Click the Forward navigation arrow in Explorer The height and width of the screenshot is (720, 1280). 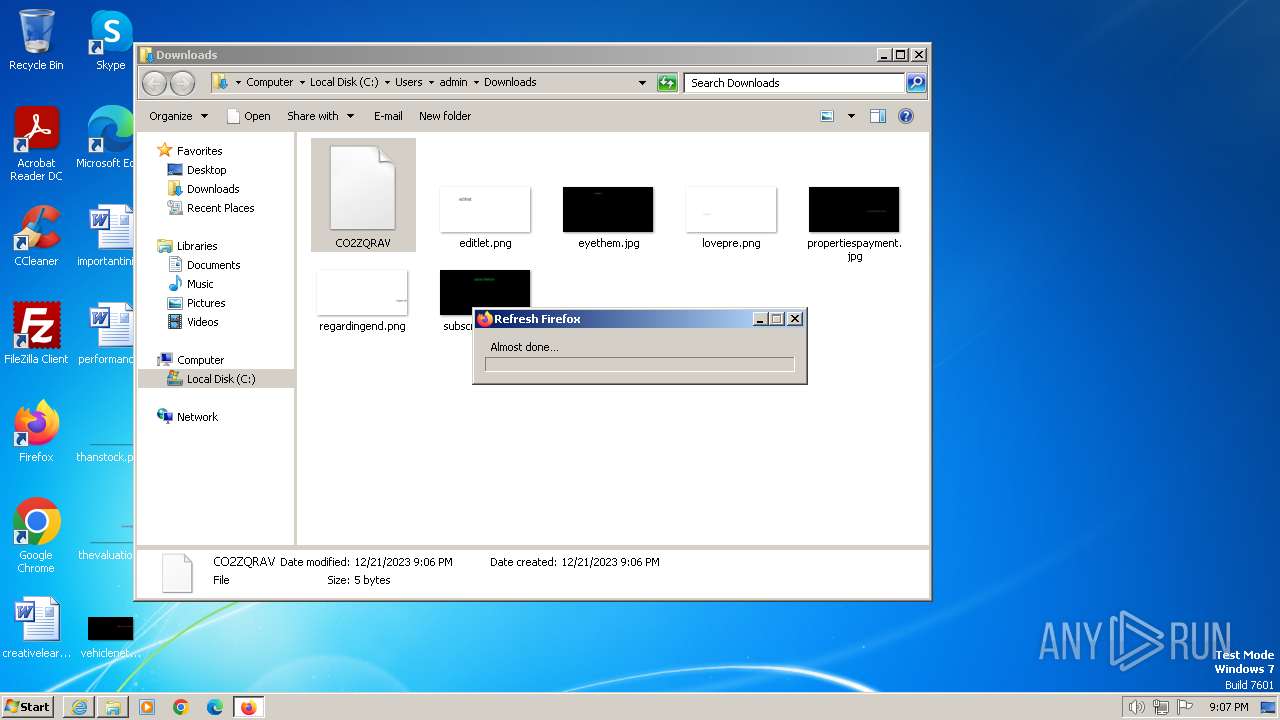(182, 83)
